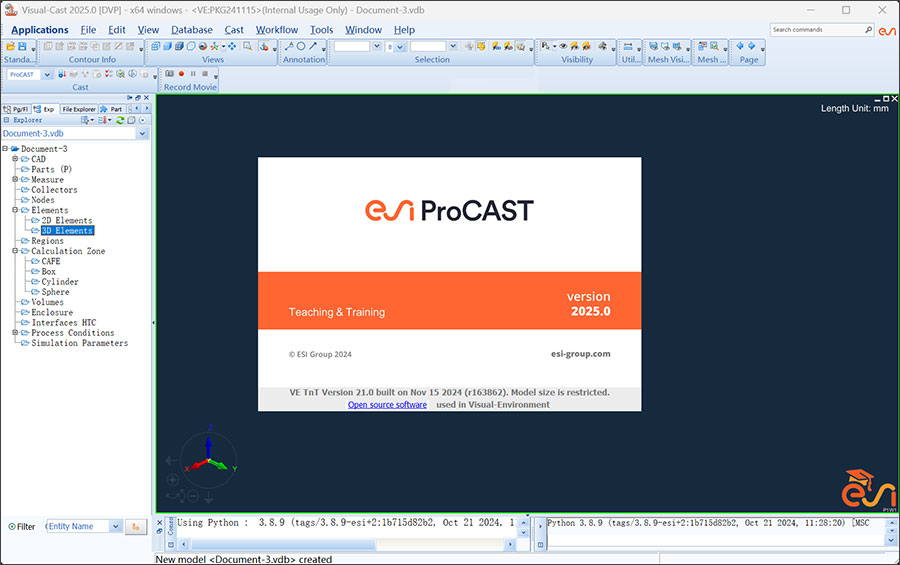Click the zoom window magnifier icon in Views
This screenshot has width=900, height=565.
[x=247, y=47]
